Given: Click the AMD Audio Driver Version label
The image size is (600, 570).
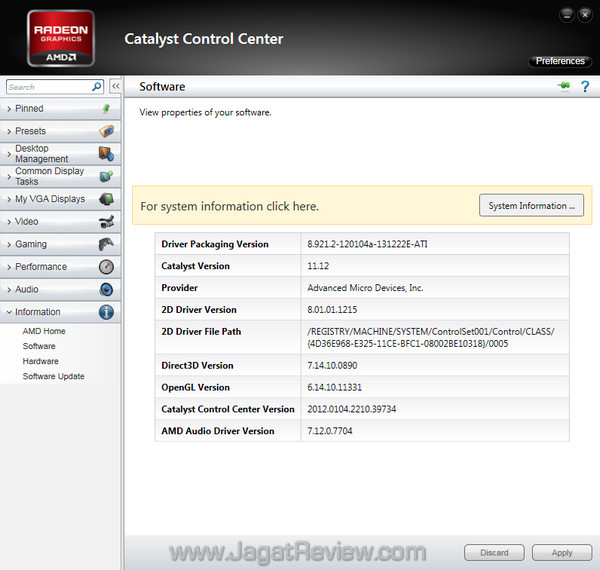Looking at the screenshot, I should (x=218, y=431).
